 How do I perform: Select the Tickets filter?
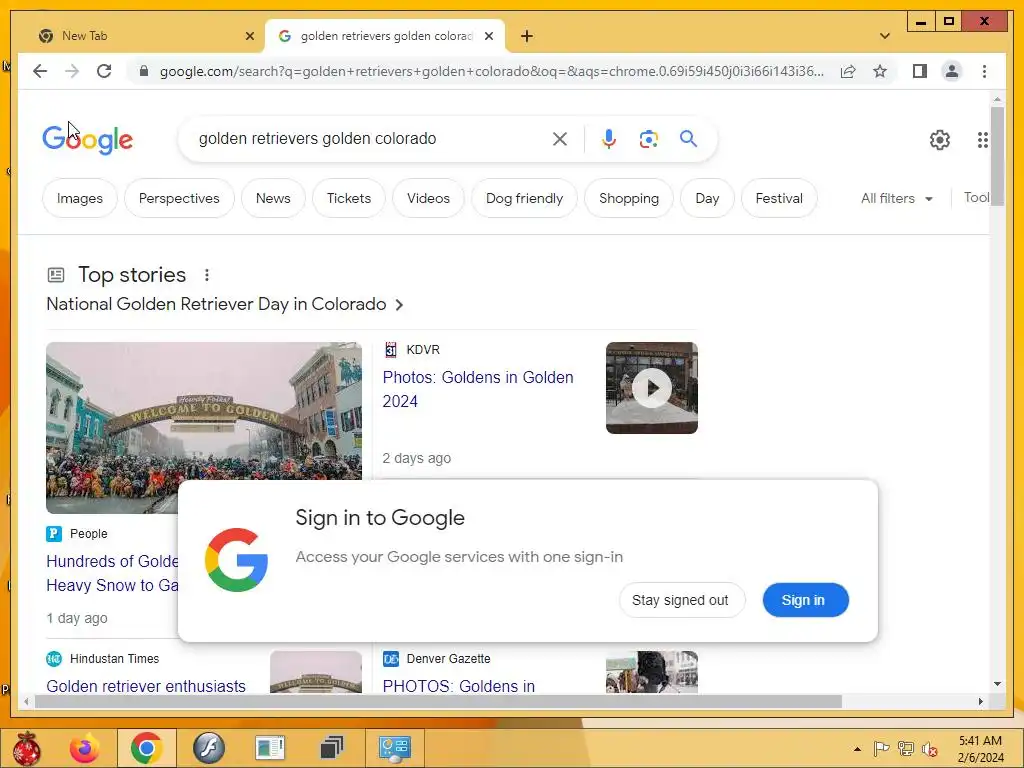pyautogui.click(x=349, y=199)
